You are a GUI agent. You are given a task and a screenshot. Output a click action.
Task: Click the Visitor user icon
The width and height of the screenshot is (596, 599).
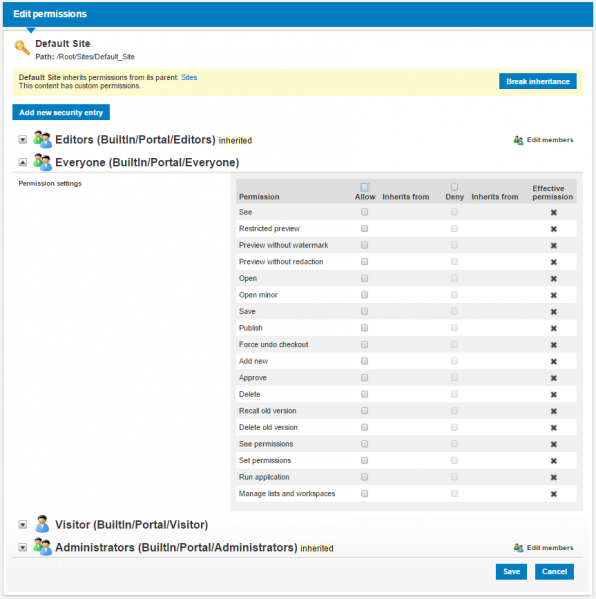42,524
